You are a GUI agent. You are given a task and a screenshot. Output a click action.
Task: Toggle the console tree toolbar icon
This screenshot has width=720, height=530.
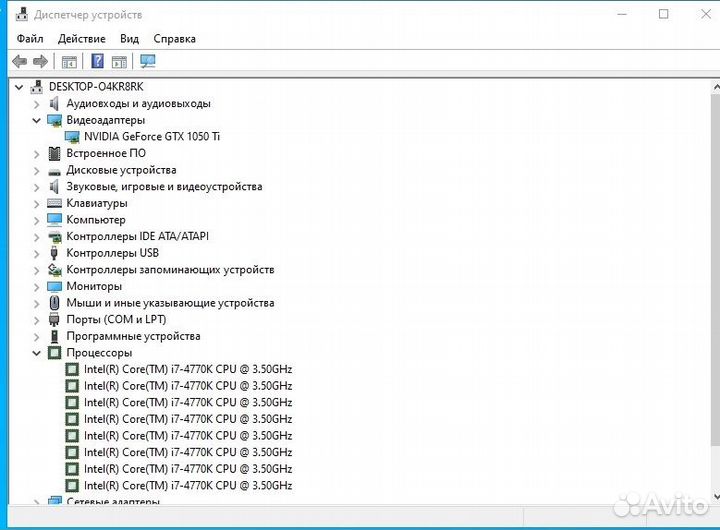(x=69, y=61)
